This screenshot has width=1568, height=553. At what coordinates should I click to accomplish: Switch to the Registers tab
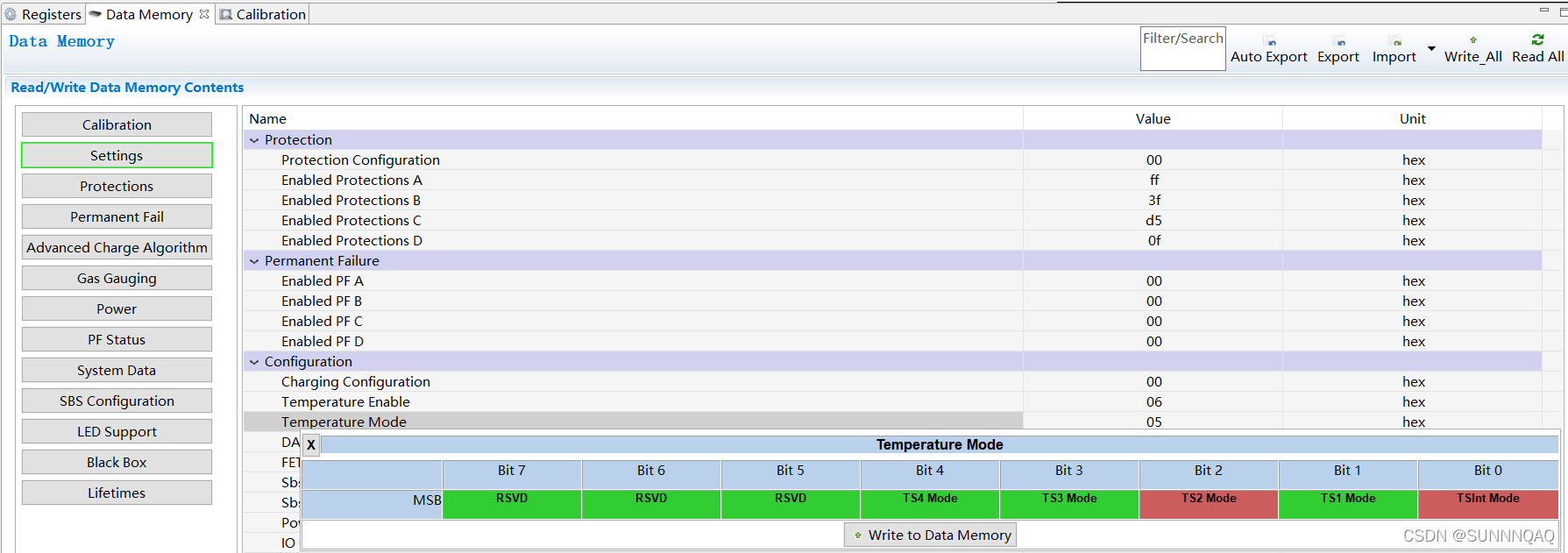pos(43,14)
